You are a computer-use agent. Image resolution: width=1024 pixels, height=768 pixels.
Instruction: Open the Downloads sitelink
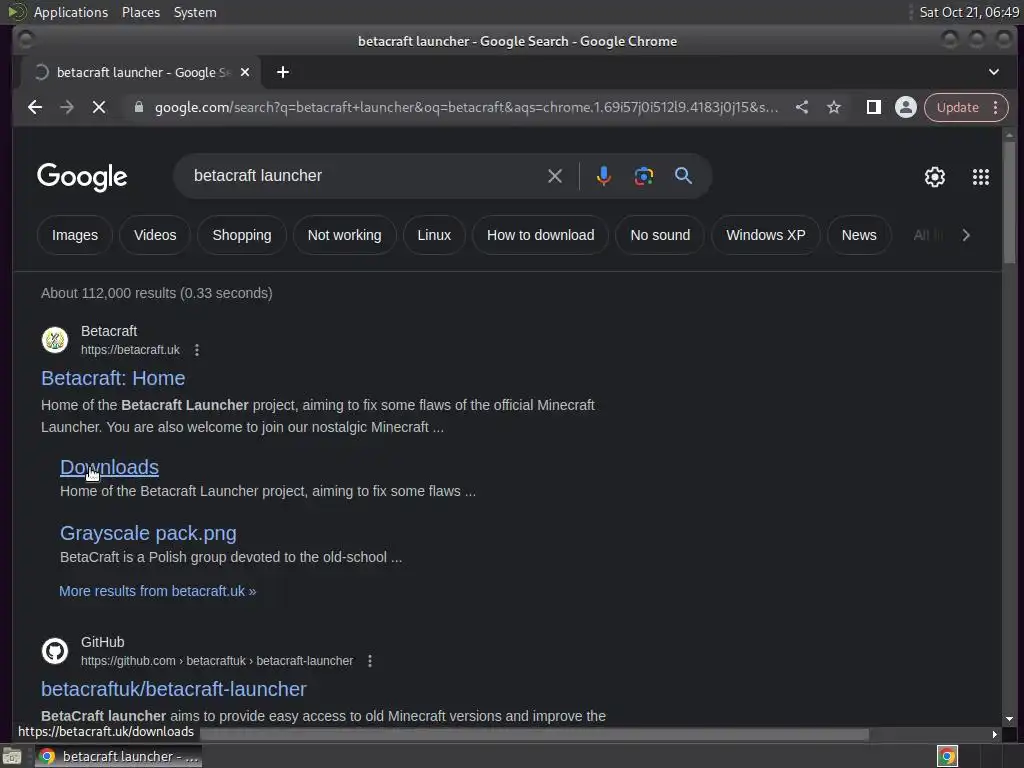coord(109,467)
